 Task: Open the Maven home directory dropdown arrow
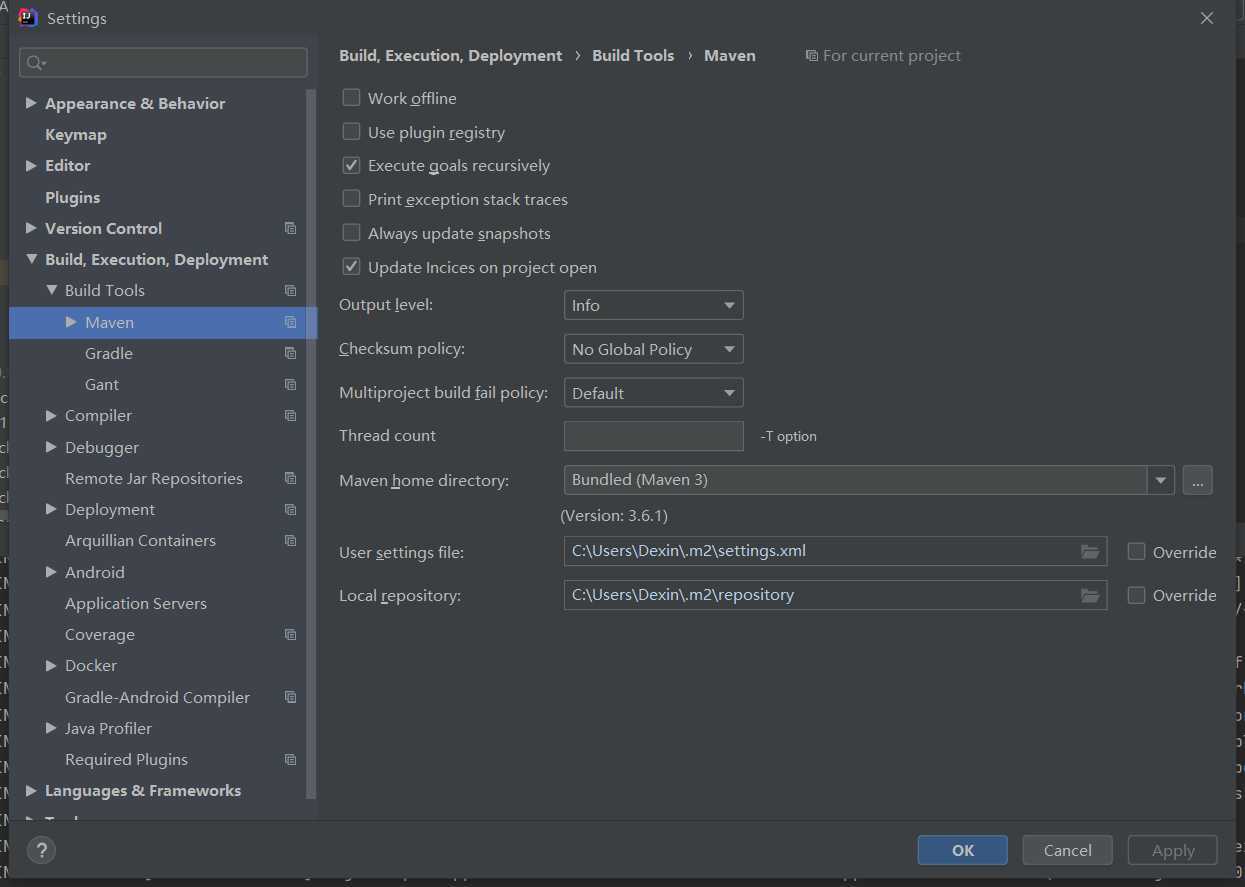point(1160,480)
